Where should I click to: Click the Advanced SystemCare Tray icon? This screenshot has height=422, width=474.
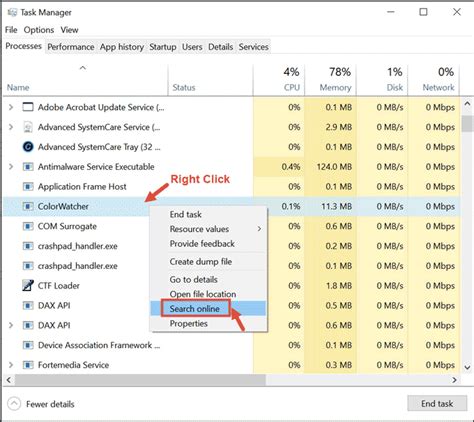(28, 147)
